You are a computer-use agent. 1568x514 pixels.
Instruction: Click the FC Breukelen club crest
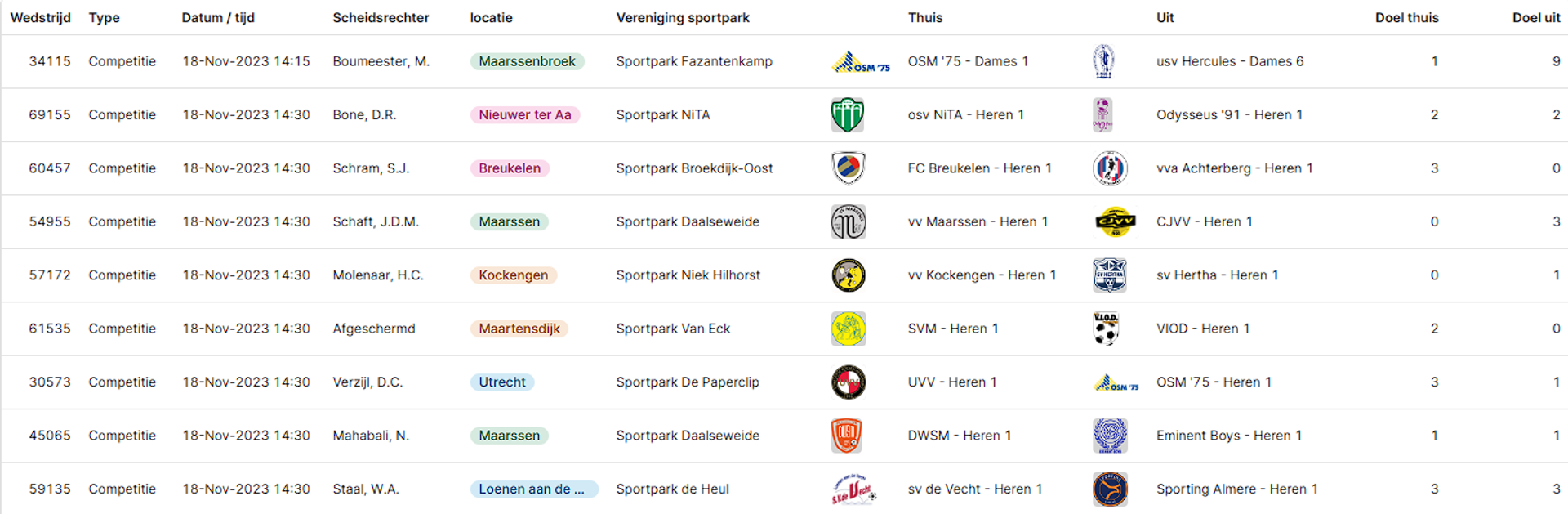[849, 168]
